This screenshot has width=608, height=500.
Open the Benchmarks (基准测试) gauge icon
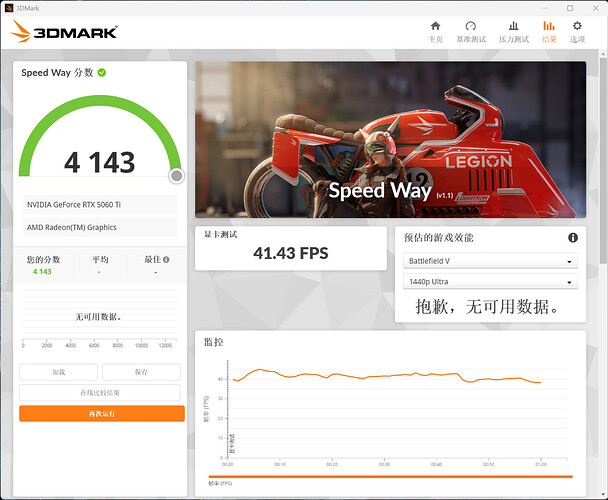pyautogui.click(x=471, y=26)
